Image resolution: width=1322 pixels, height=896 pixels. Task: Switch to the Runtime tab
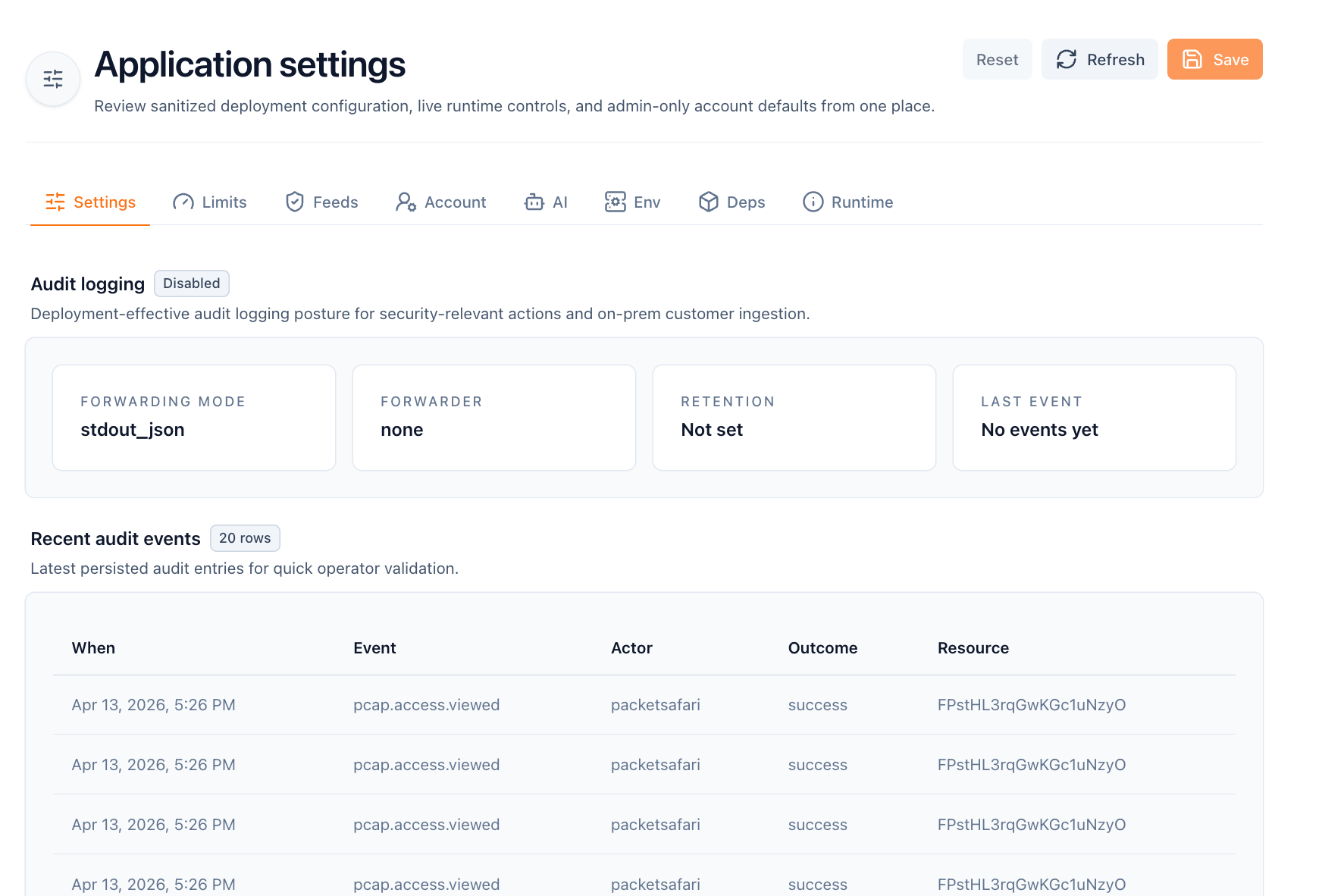[848, 202]
